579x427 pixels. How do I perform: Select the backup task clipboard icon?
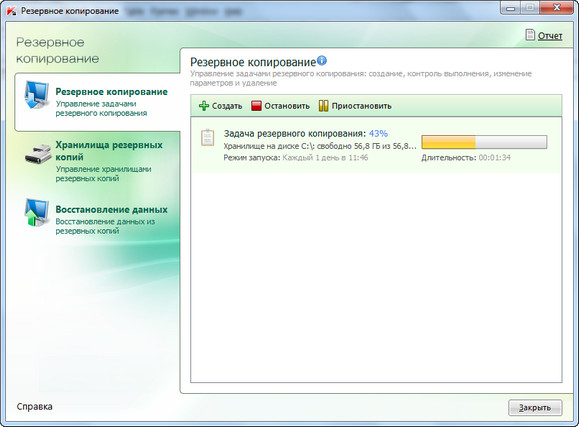pos(208,137)
